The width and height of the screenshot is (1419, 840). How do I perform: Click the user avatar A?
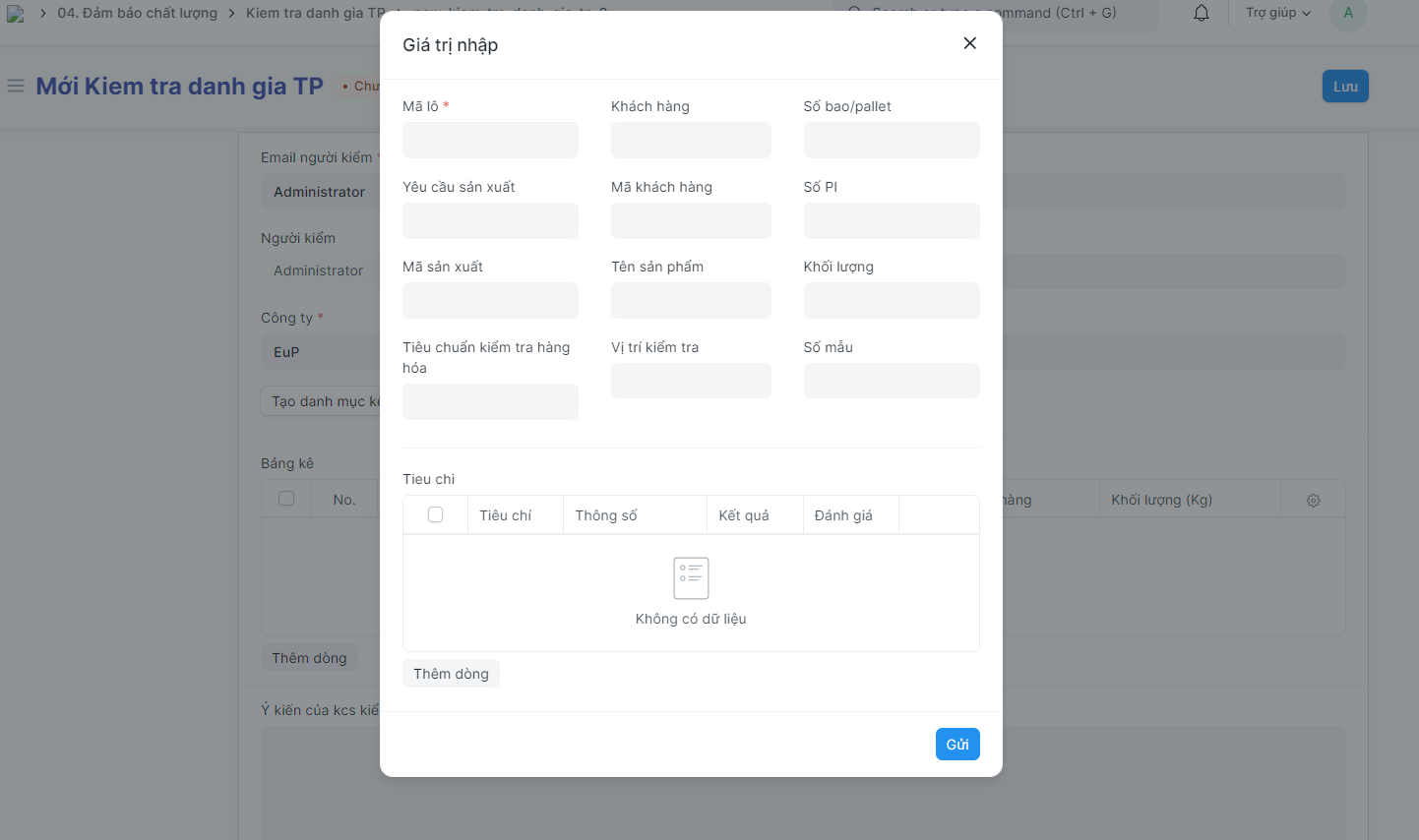point(1347,13)
